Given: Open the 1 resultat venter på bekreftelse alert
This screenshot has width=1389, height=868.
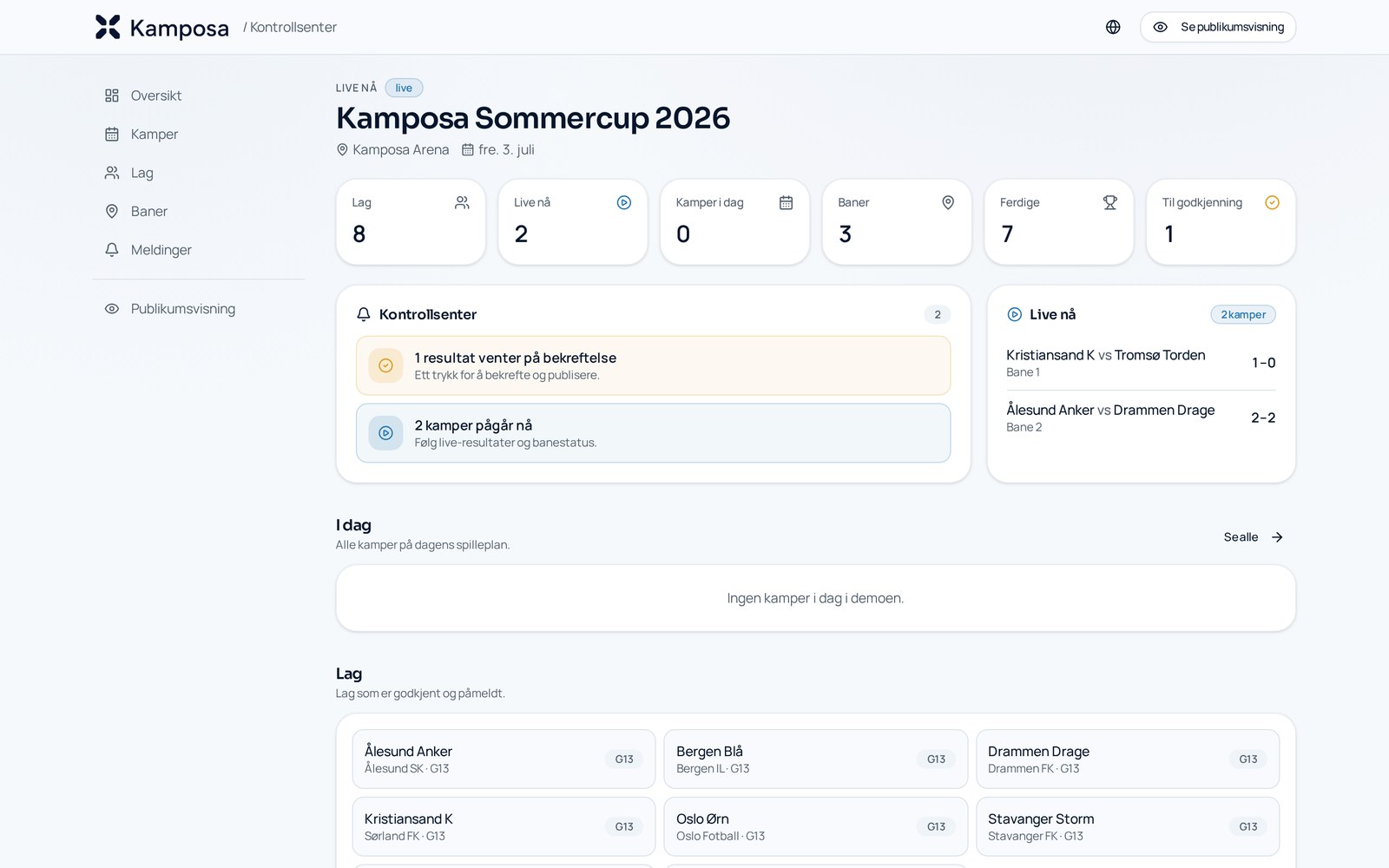Looking at the screenshot, I should pyautogui.click(x=654, y=365).
